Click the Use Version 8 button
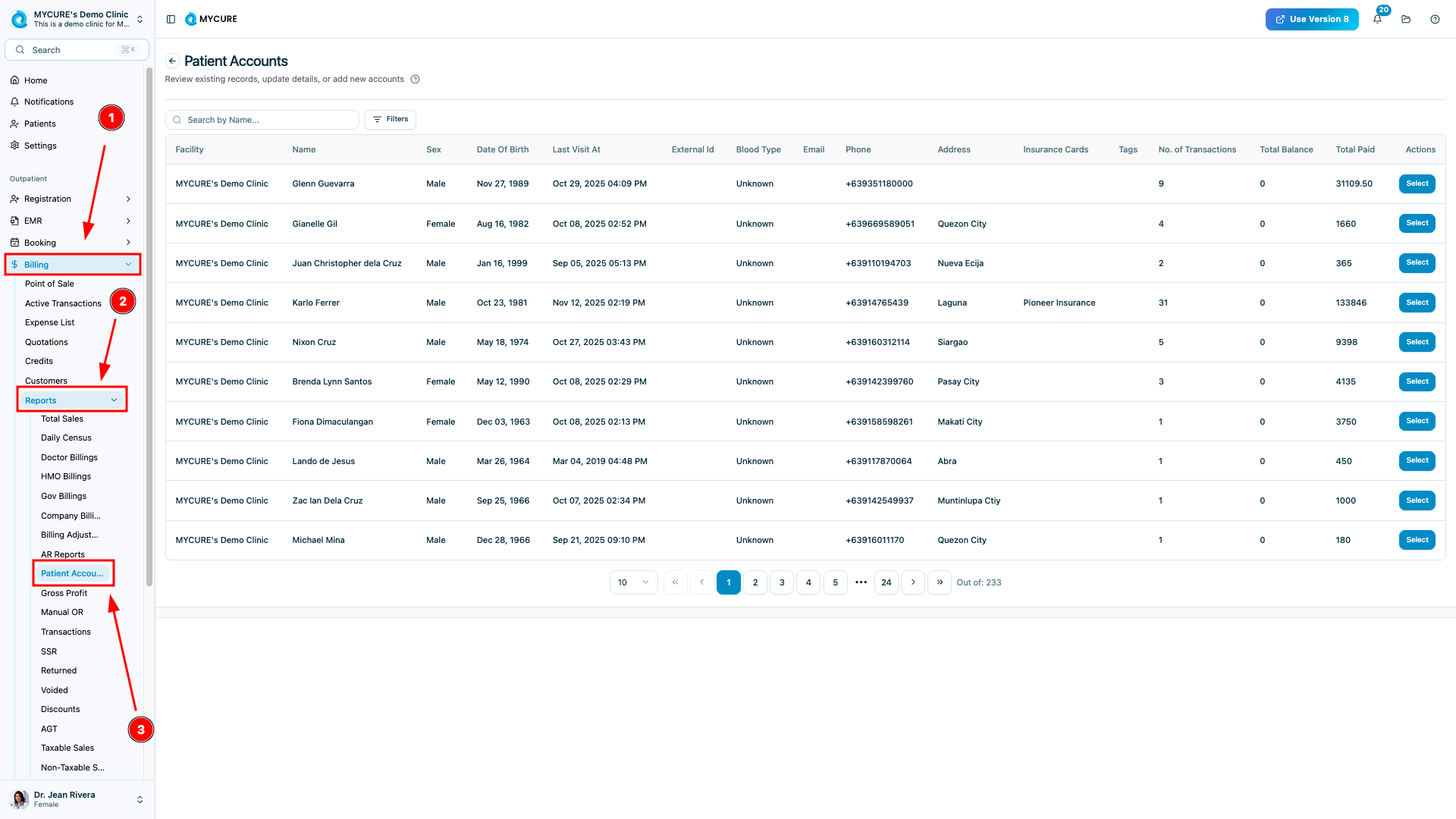The image size is (1456, 819). click(x=1311, y=20)
